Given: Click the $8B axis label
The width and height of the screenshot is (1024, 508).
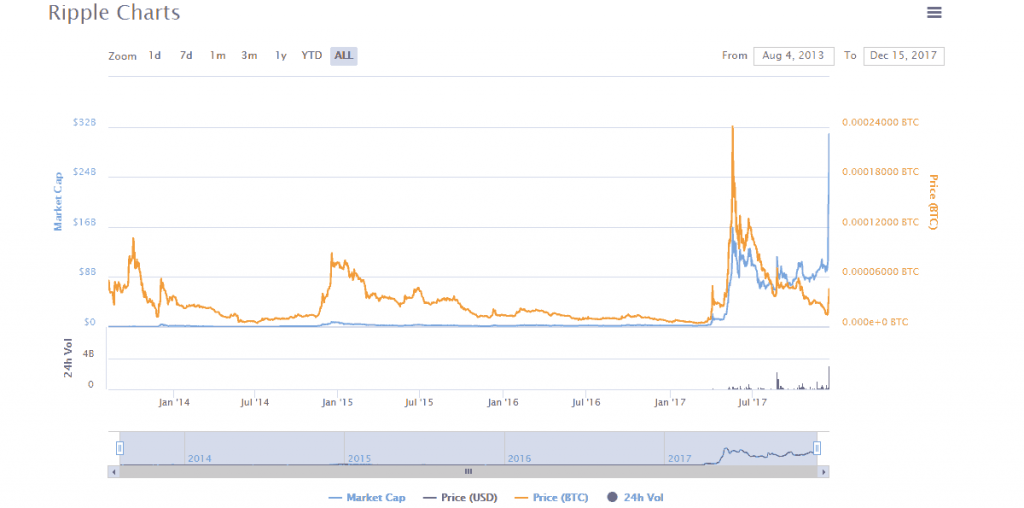Looking at the screenshot, I should pos(88,272).
